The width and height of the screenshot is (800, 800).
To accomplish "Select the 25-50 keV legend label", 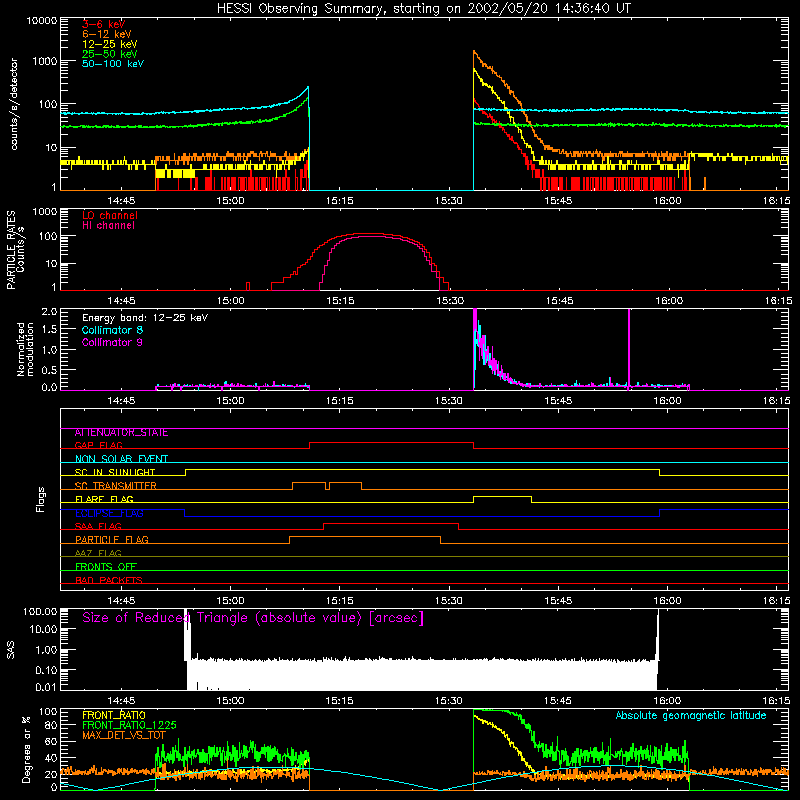I will coord(109,54).
